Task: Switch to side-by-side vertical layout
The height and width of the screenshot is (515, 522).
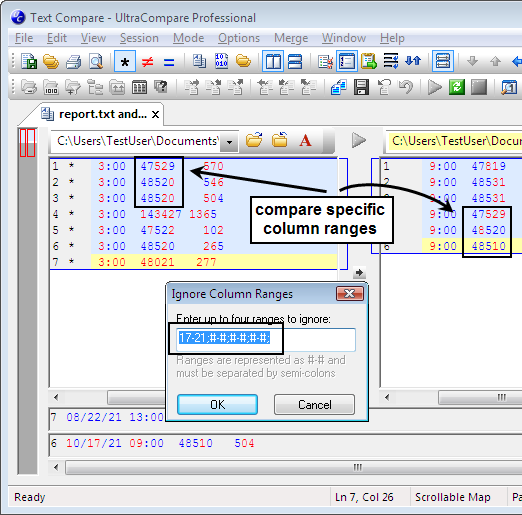Action: 273,61
